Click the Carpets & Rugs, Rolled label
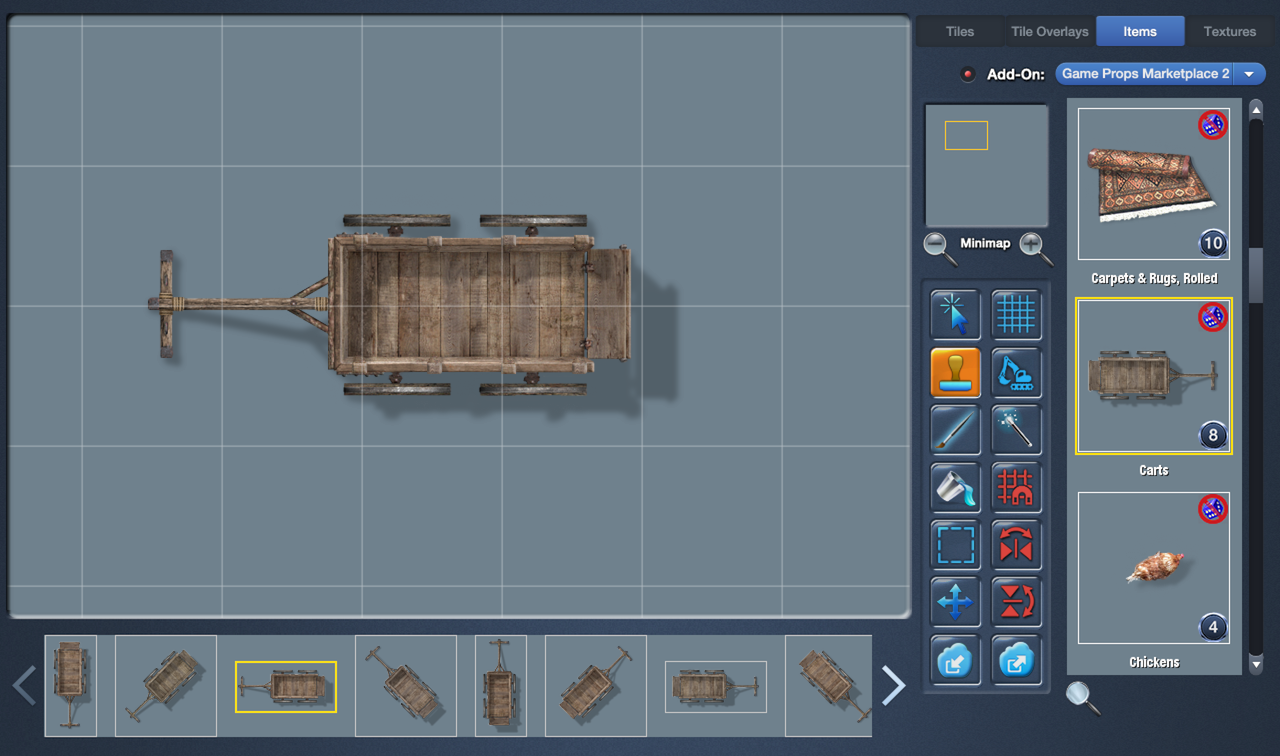This screenshot has width=1280, height=756. tap(1154, 278)
